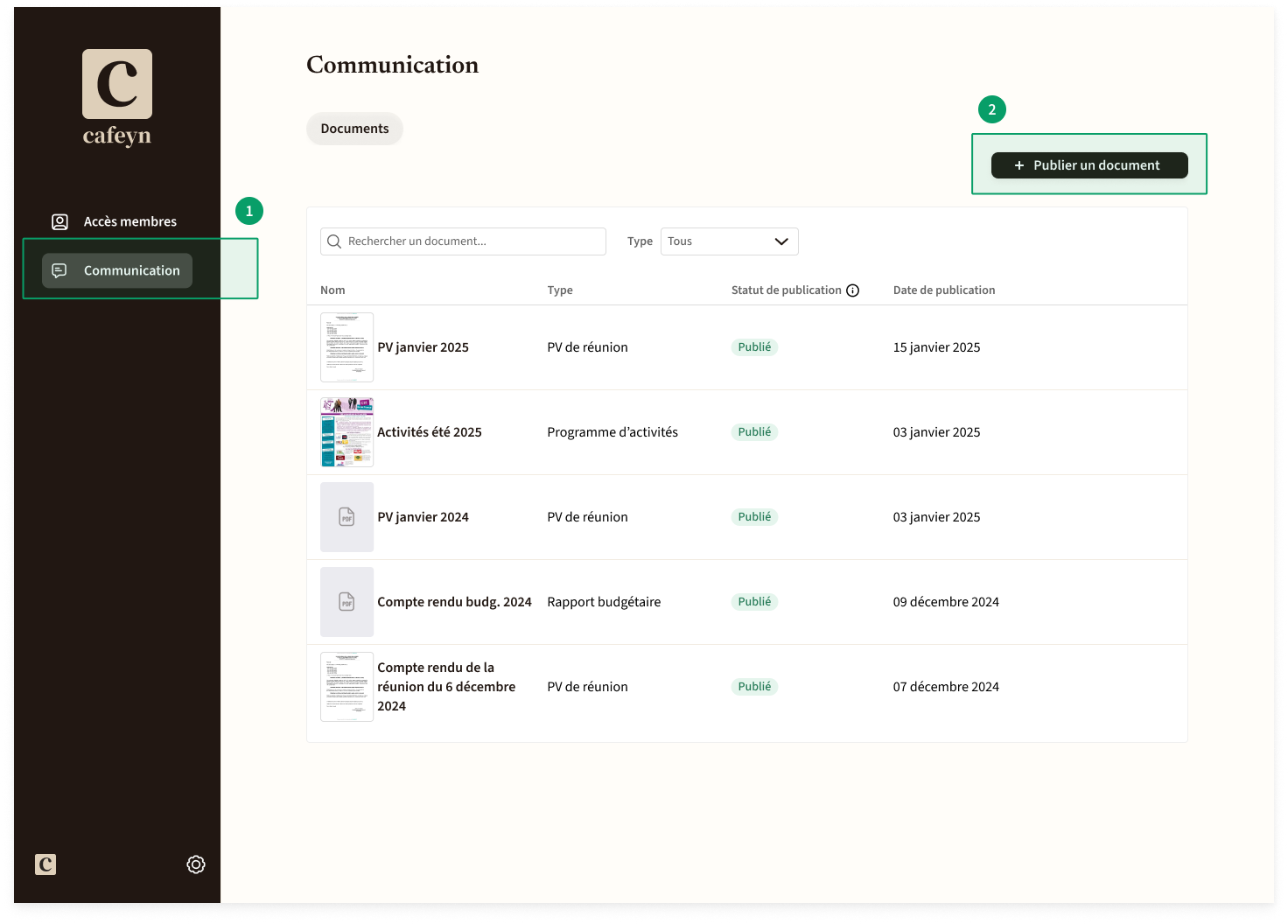1288x924 pixels.
Task: Open the settings gear icon in the sidebar
Action: (x=196, y=864)
